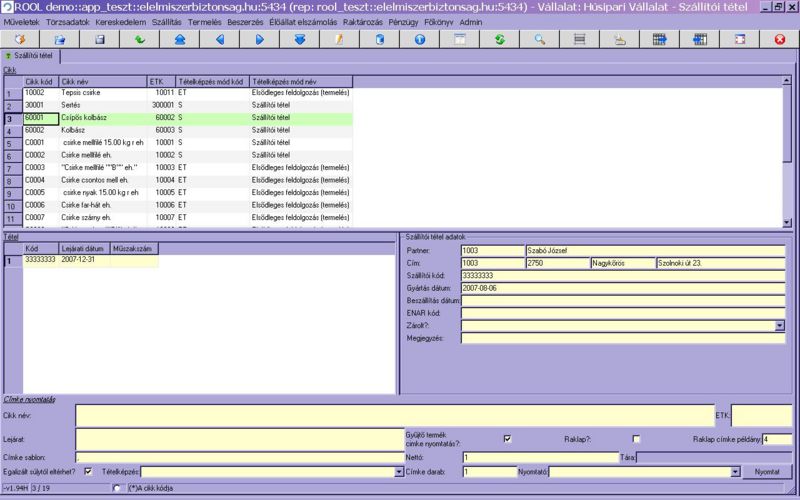Viewport: 800px width, 500px height.
Task: Uncheck the Egalizált súlytól eltérhet? checkbox
Action: 88,471
